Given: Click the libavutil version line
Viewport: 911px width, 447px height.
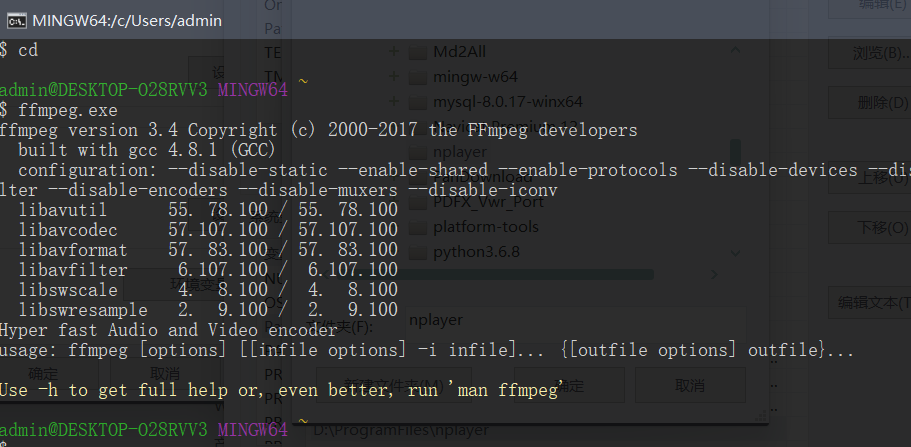Looking at the screenshot, I should (x=208, y=210).
